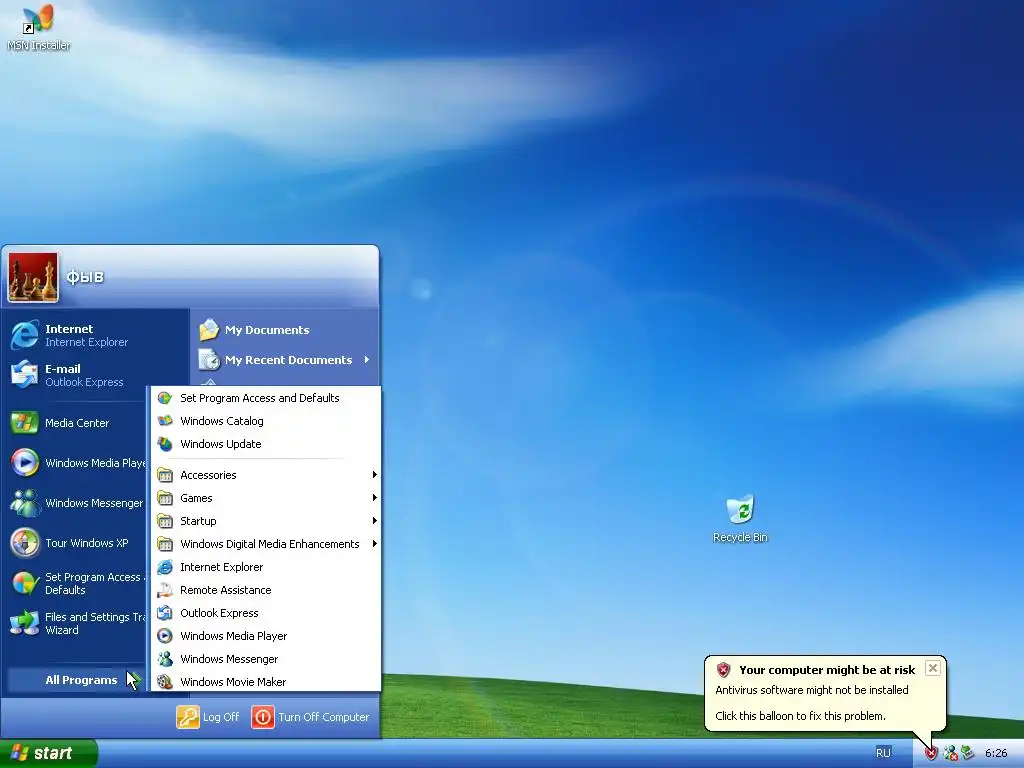Expand the Accessories submenu arrow
Screen dimensions: 1024x768
[x=374, y=475]
